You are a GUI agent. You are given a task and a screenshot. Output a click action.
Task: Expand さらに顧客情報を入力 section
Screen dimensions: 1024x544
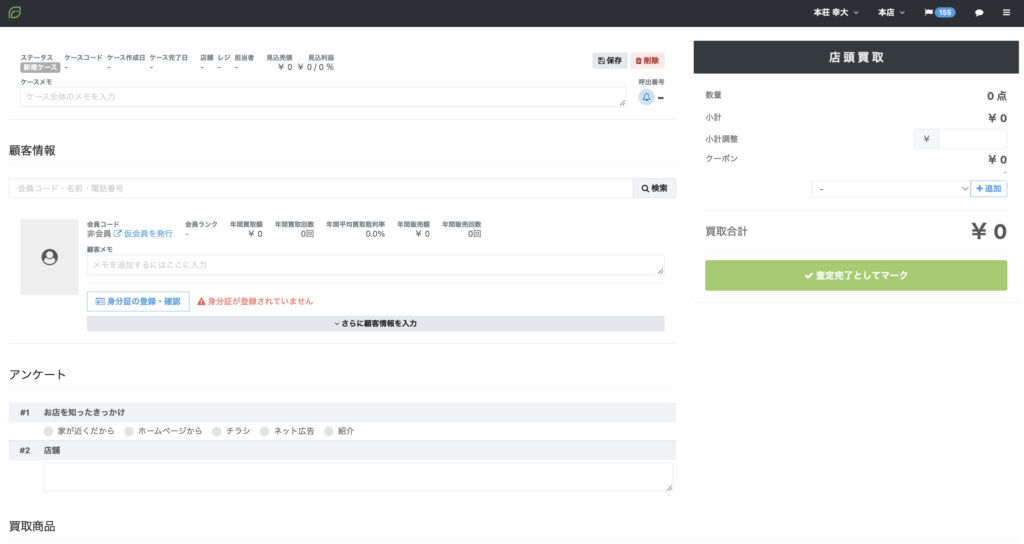(x=375, y=324)
